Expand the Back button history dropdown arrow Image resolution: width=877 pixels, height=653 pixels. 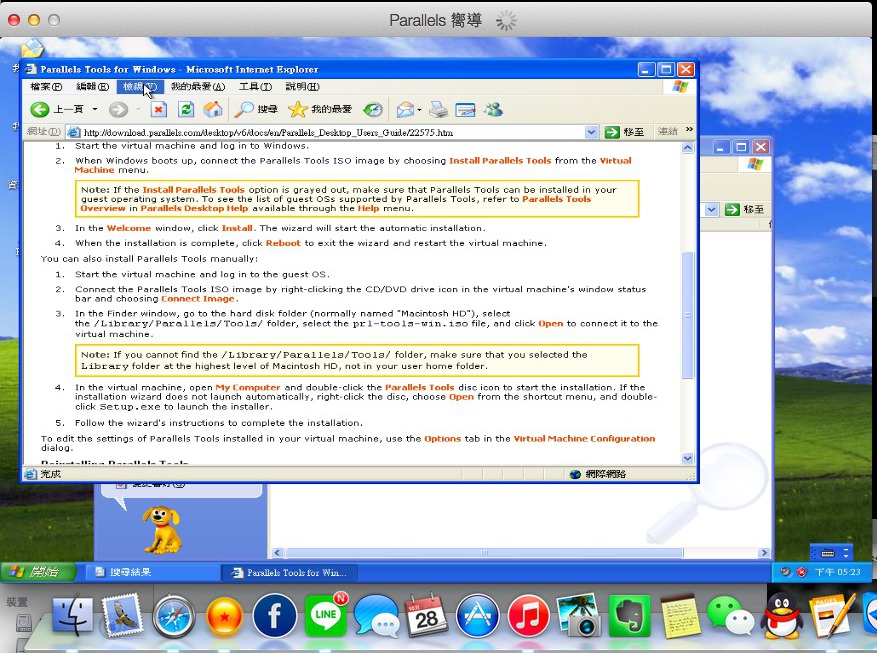pos(95,110)
